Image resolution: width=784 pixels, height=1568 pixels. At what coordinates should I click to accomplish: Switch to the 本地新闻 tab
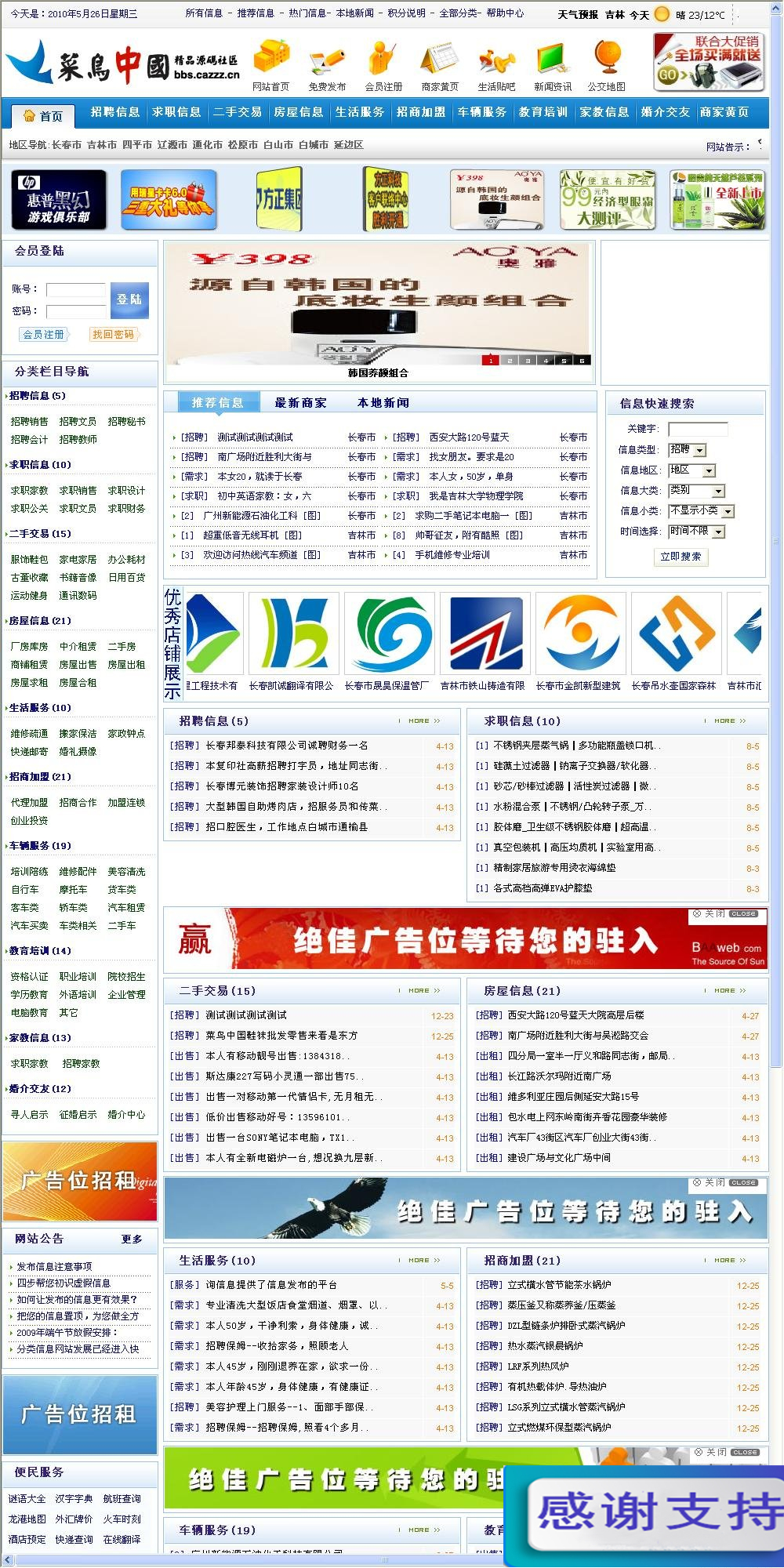pyautogui.click(x=383, y=403)
